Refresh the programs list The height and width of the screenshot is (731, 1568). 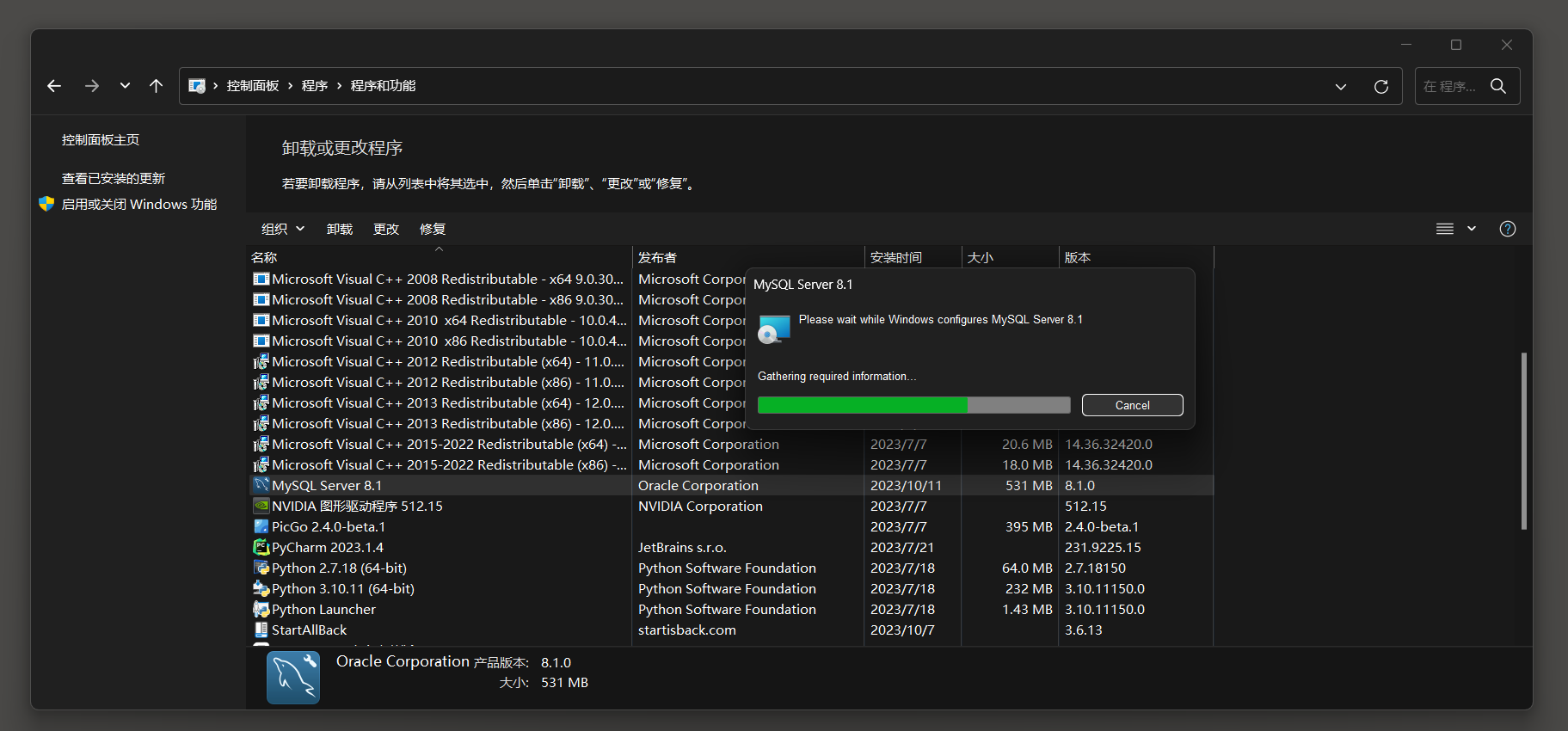click(1381, 87)
